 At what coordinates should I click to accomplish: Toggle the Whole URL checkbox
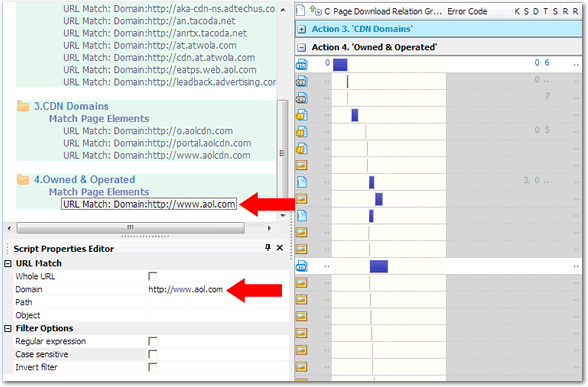153,276
